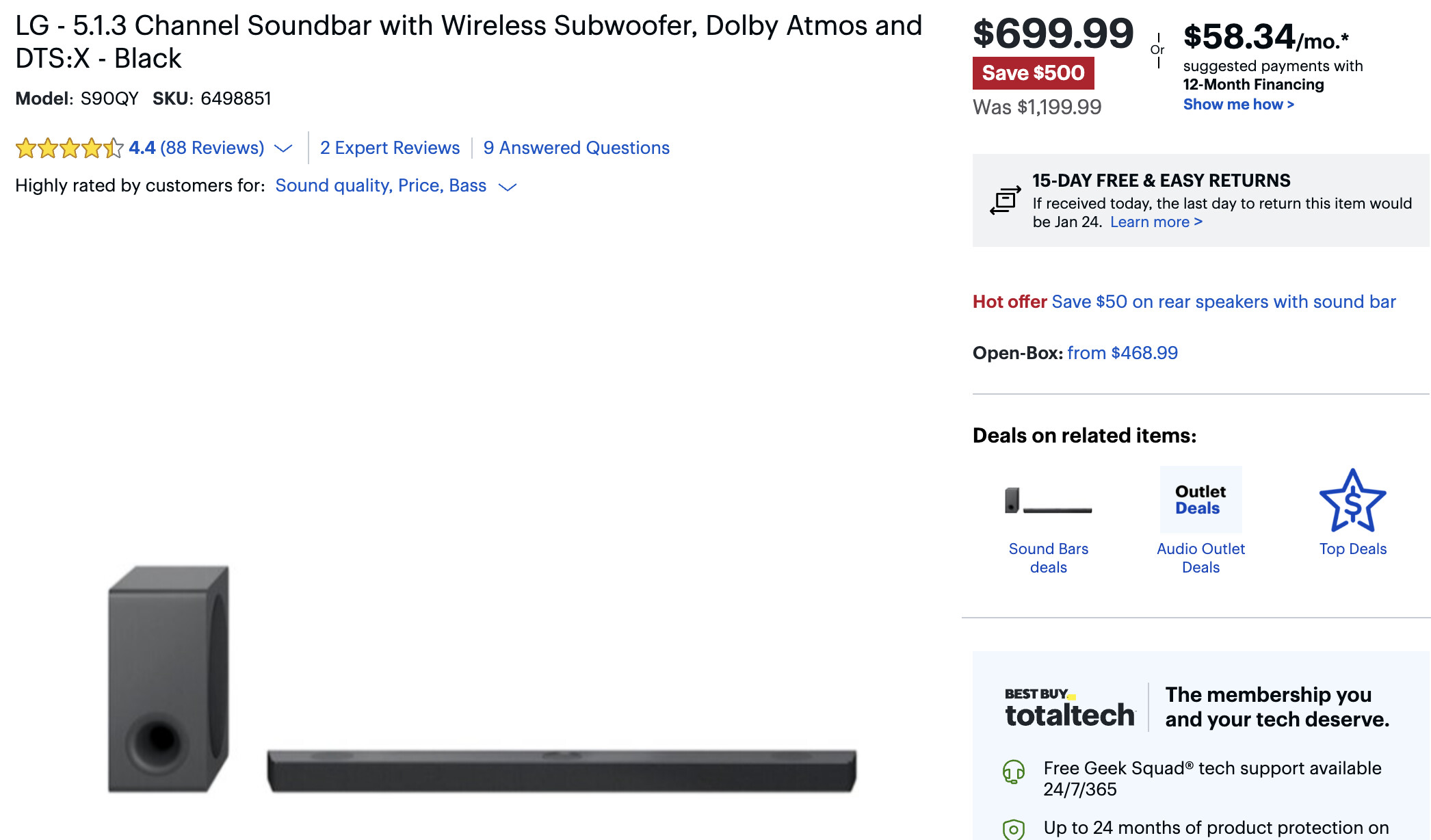Click the Top Deals star icon

point(1352,501)
